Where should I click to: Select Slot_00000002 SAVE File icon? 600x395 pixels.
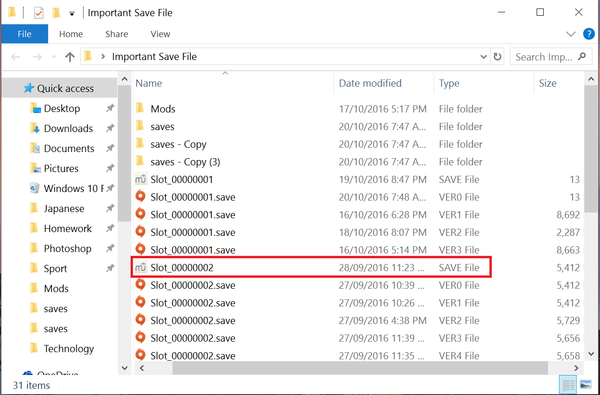(140, 268)
